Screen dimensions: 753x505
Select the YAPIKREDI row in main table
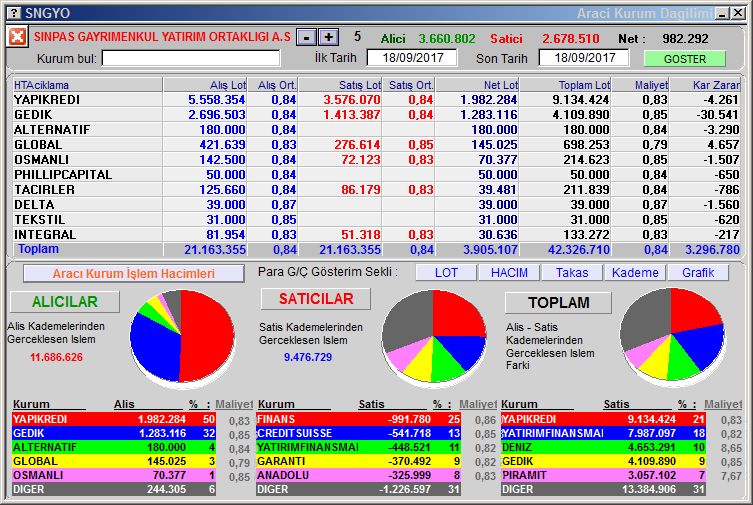(376, 100)
